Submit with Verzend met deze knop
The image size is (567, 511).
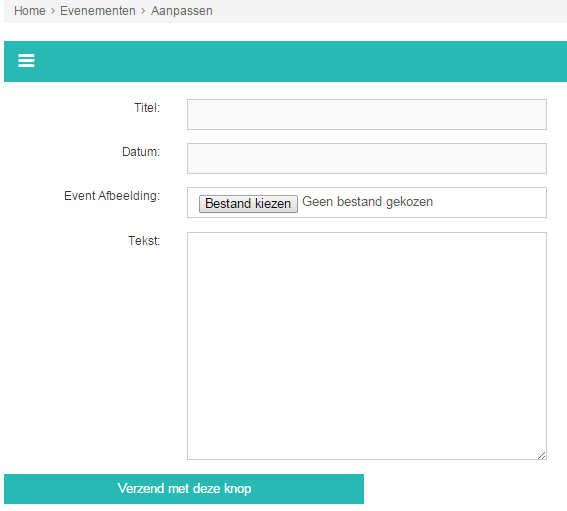(184, 489)
